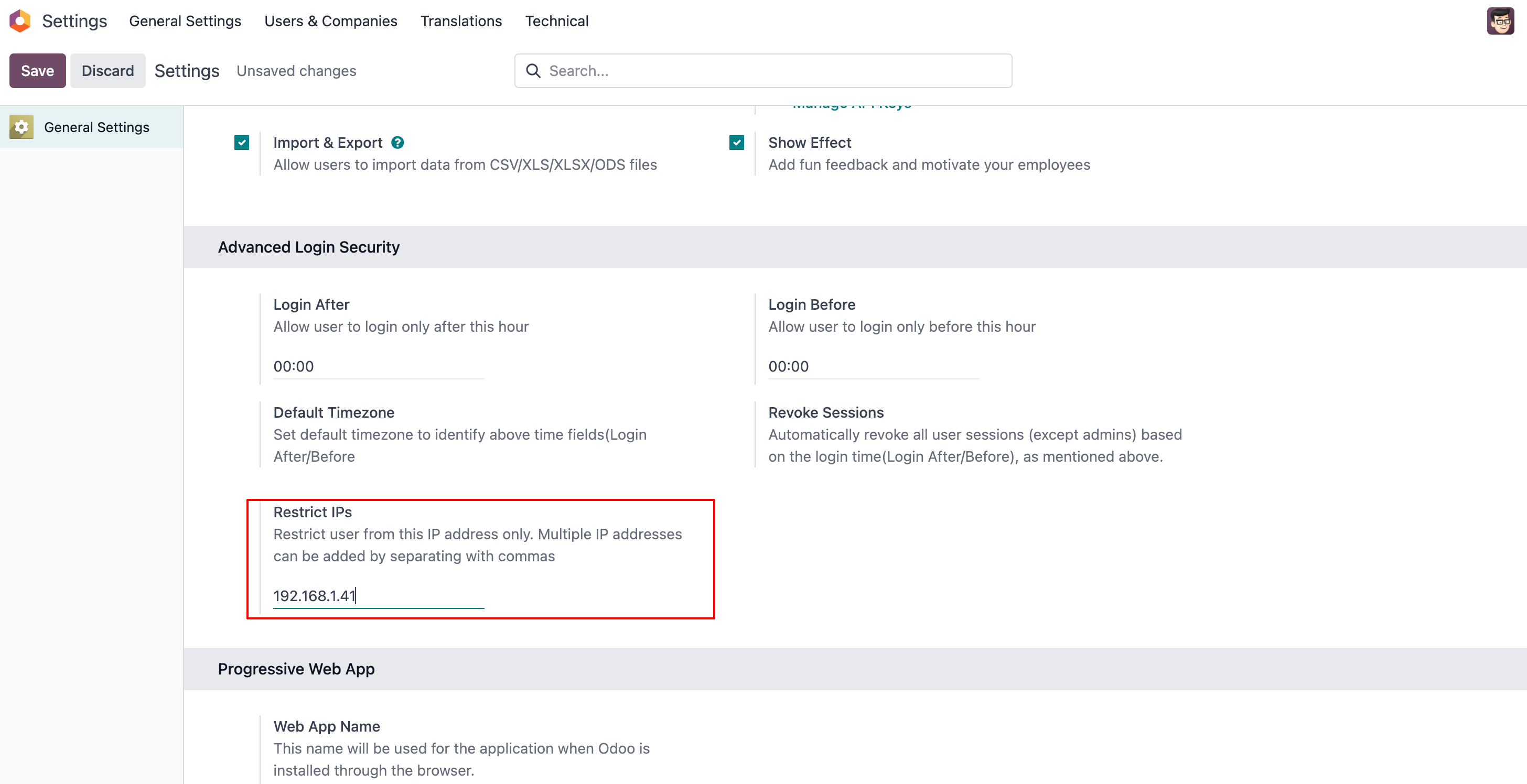Image resolution: width=1527 pixels, height=784 pixels.
Task: Select General Settings in the sidebar
Action: tap(92, 127)
